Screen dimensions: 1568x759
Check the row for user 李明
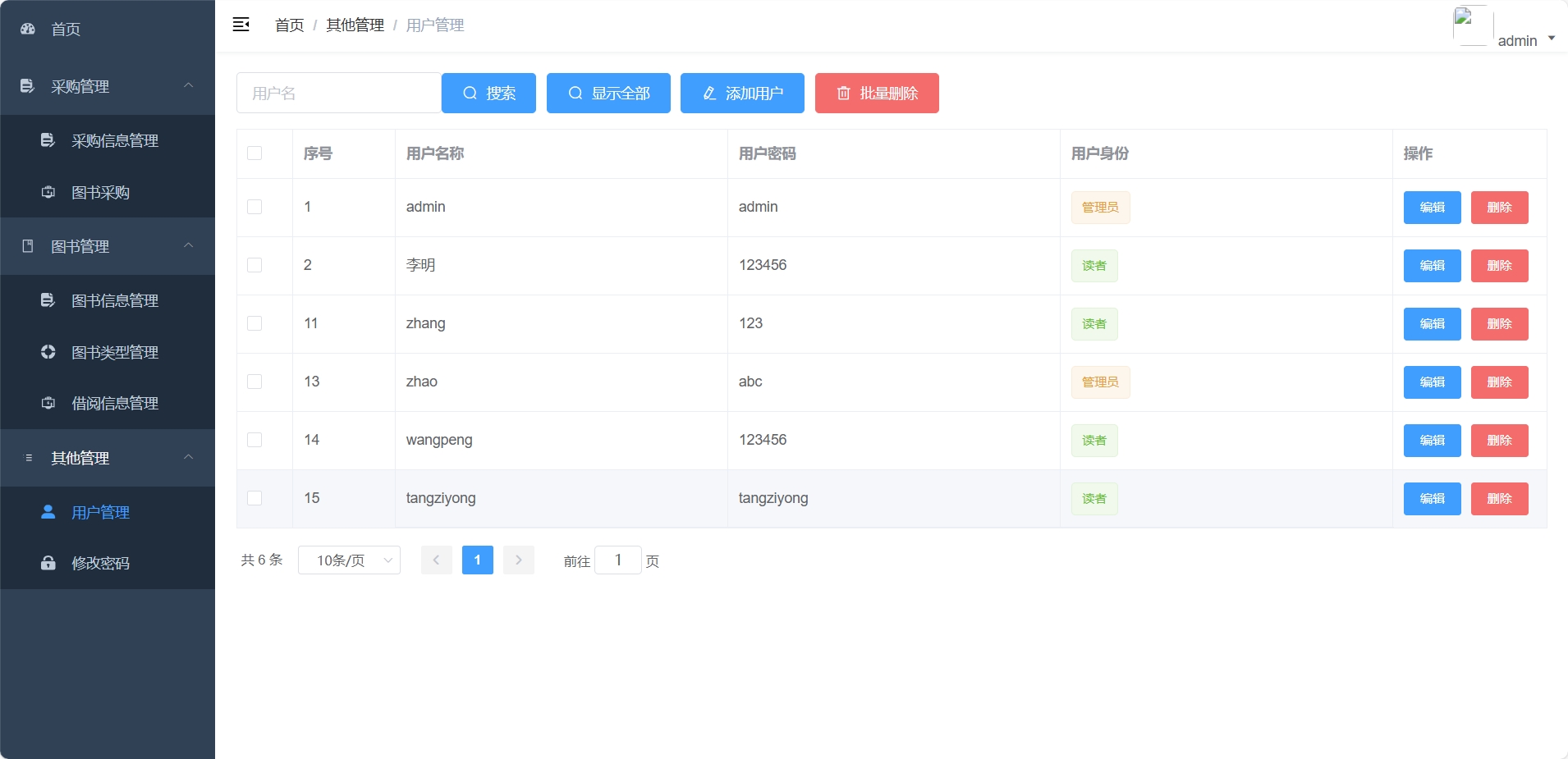[254, 265]
